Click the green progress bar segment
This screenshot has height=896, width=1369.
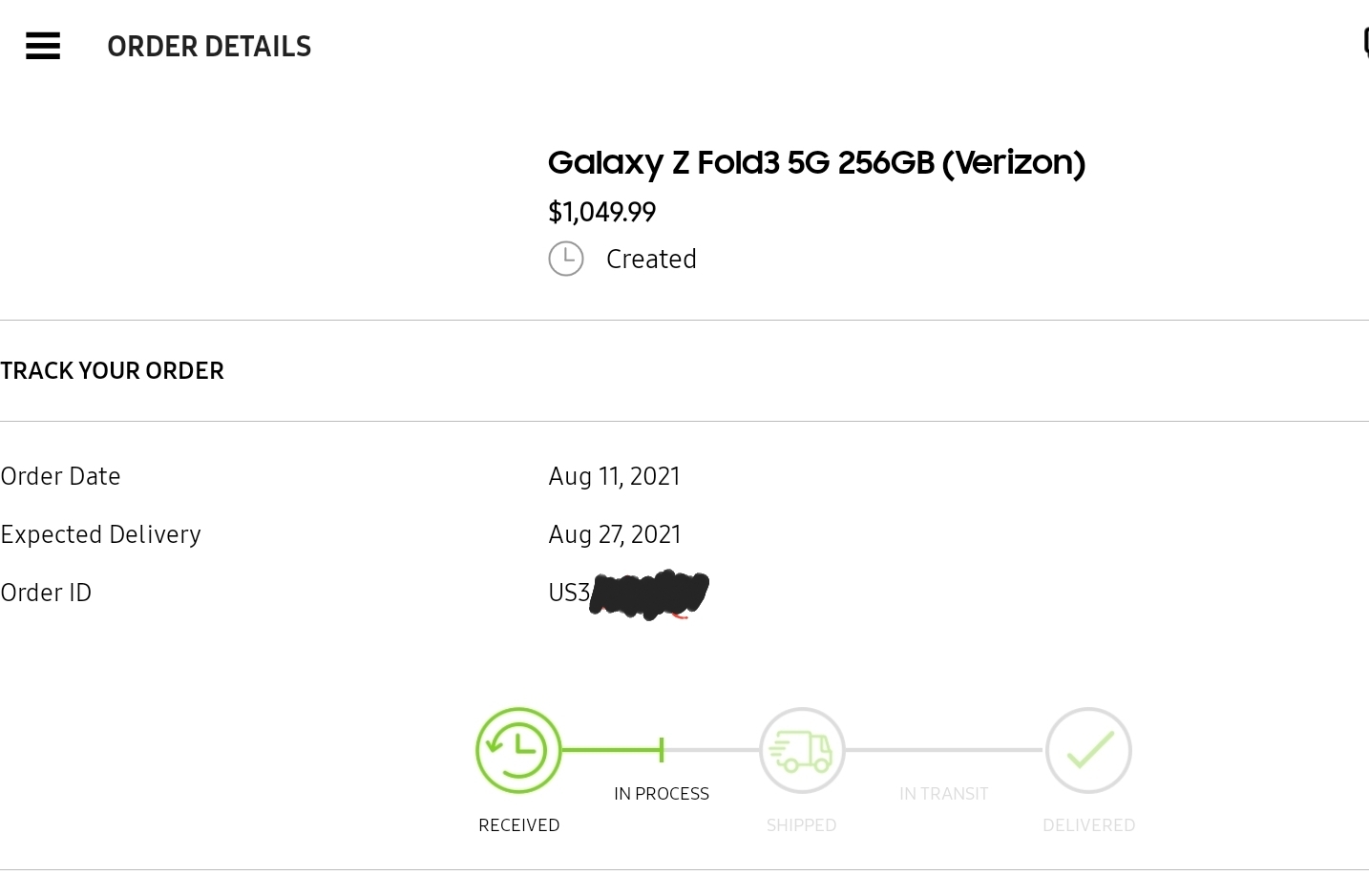tap(611, 751)
